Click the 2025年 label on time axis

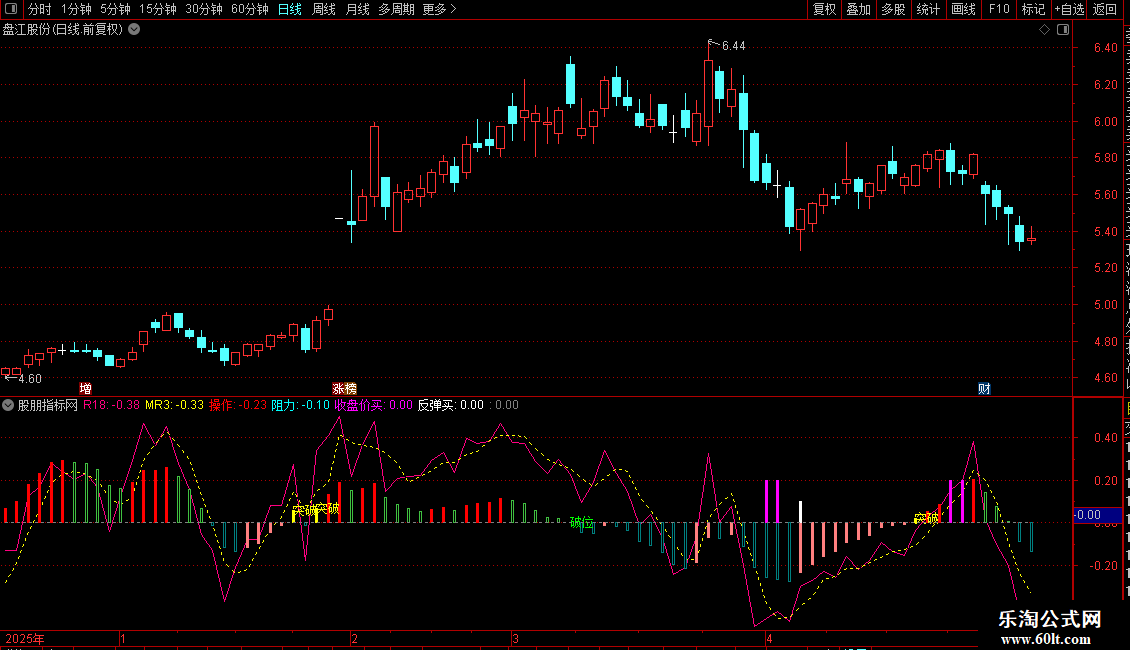(x=25, y=639)
